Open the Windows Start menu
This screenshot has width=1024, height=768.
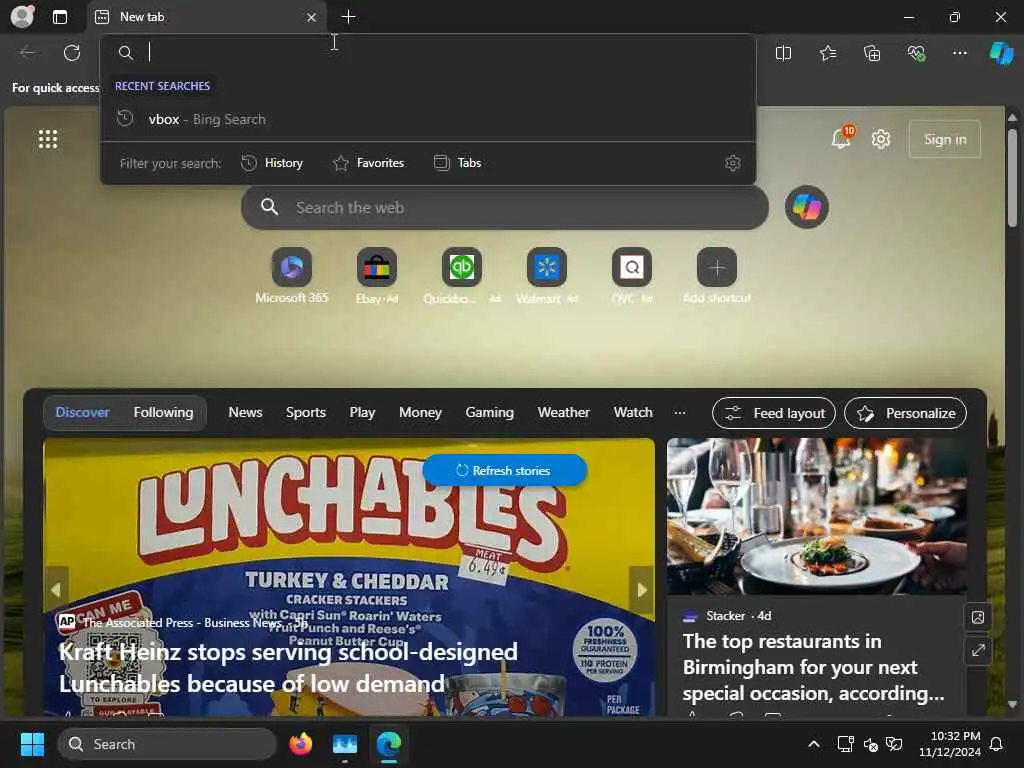click(x=32, y=744)
